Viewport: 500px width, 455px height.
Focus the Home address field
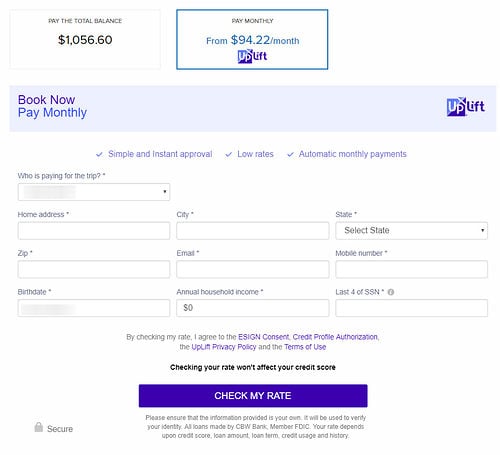[94, 231]
